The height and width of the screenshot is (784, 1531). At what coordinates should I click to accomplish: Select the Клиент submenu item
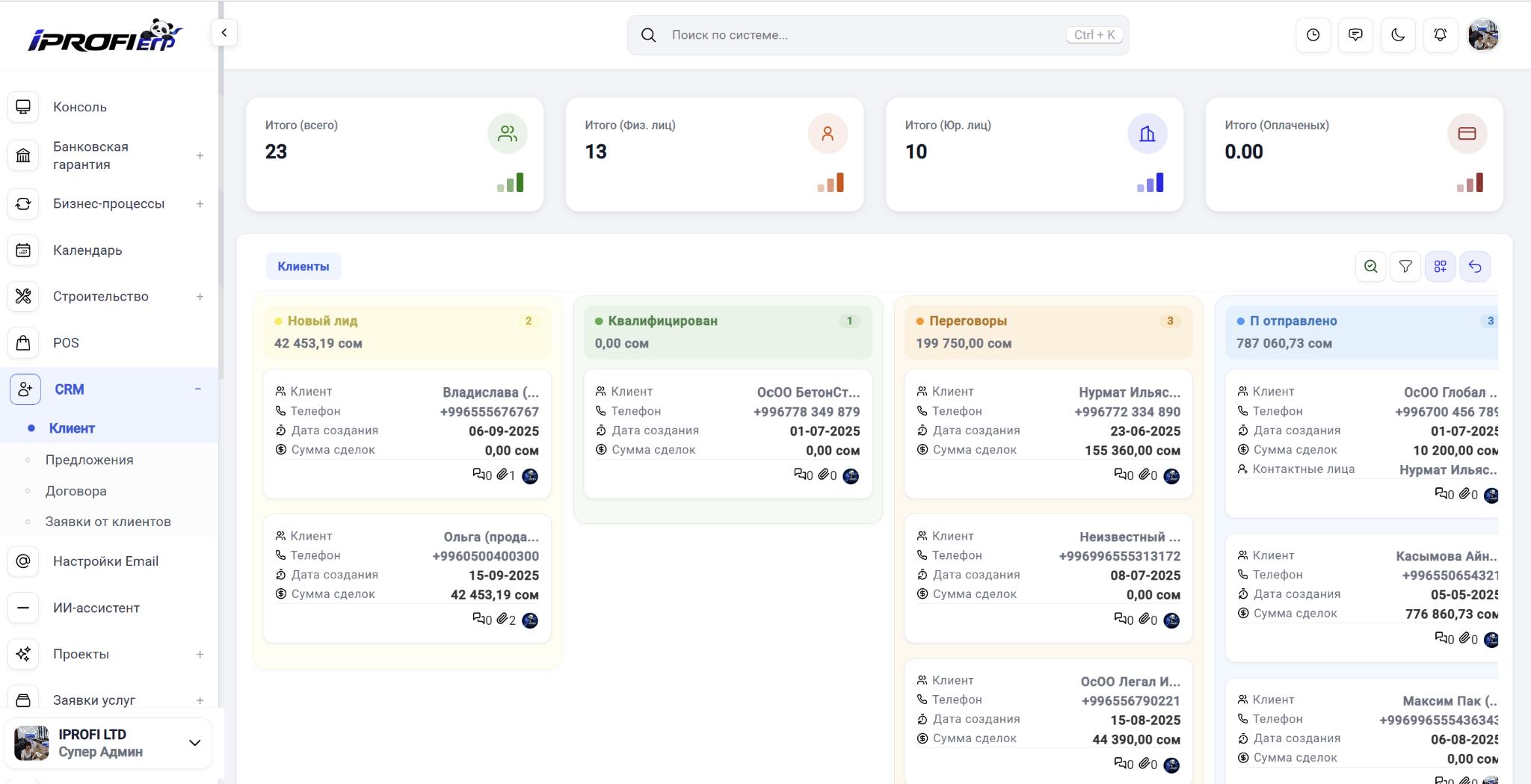click(72, 428)
